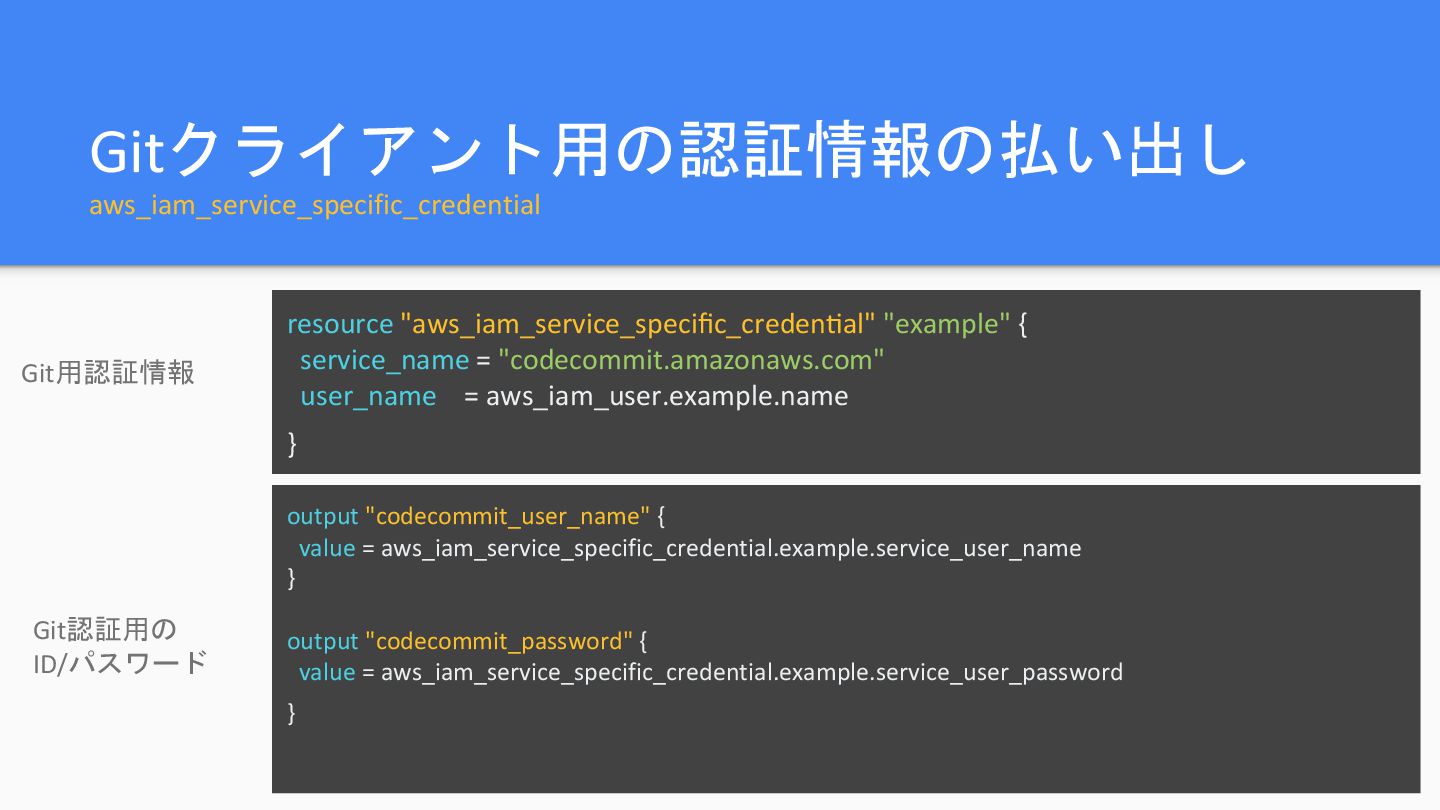This screenshot has width=1440, height=810.
Task: Click the quoted "example" resource name
Action: point(946,324)
